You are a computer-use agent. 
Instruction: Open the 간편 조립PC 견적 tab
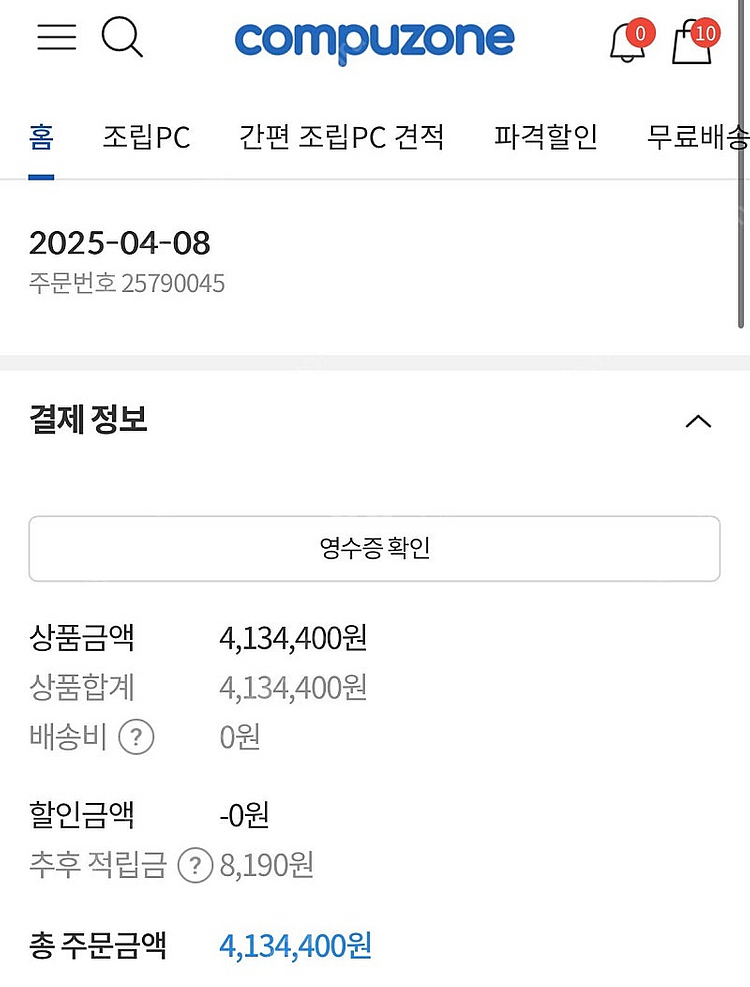click(x=341, y=137)
